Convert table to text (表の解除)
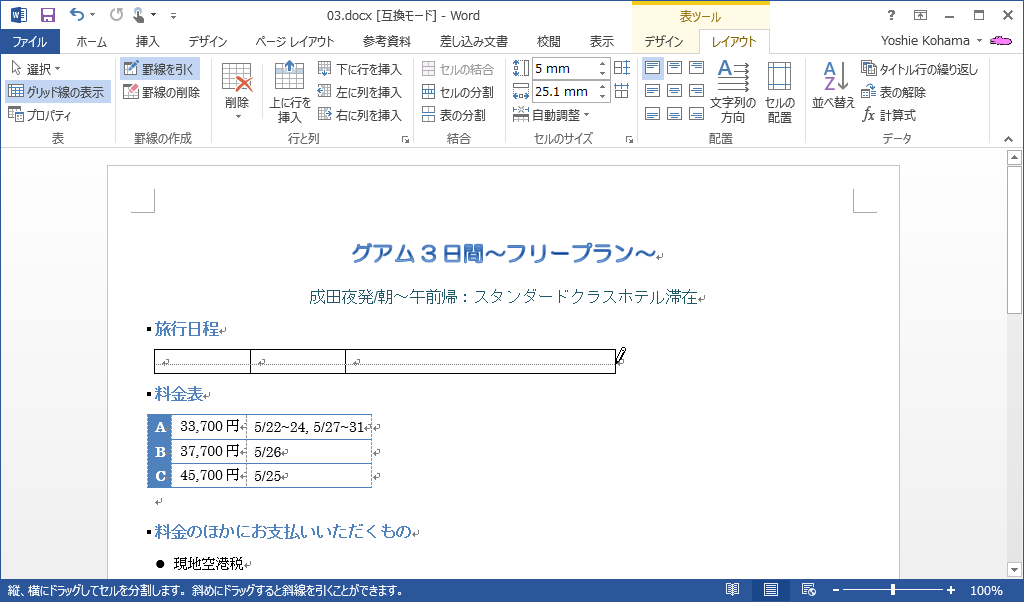This screenshot has width=1024, height=602. [x=893, y=92]
